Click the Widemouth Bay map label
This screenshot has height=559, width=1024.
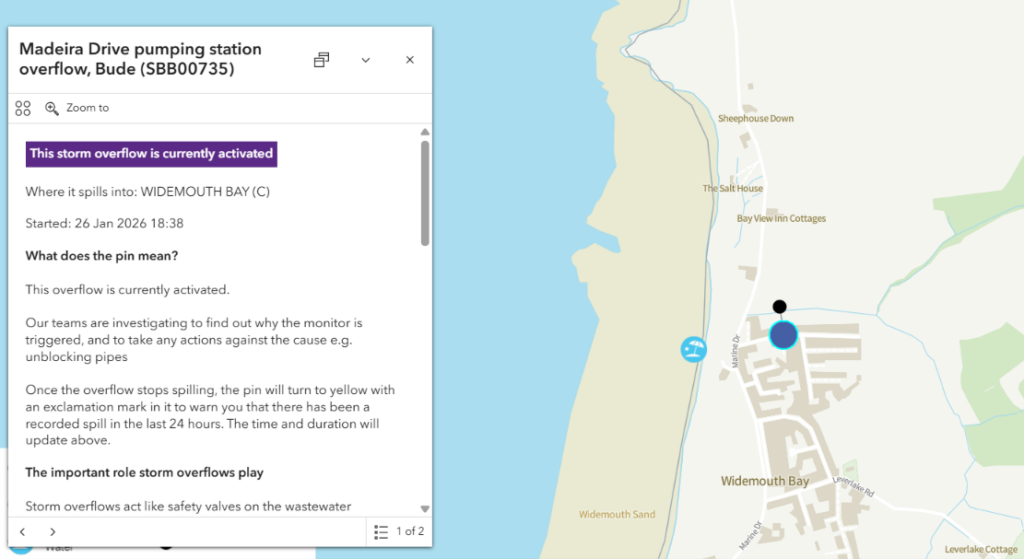click(765, 481)
